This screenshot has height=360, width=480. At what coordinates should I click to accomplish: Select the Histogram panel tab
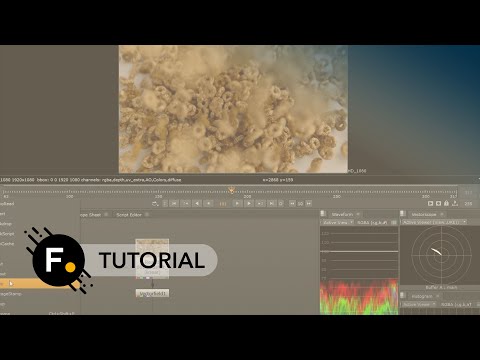[x=422, y=296]
